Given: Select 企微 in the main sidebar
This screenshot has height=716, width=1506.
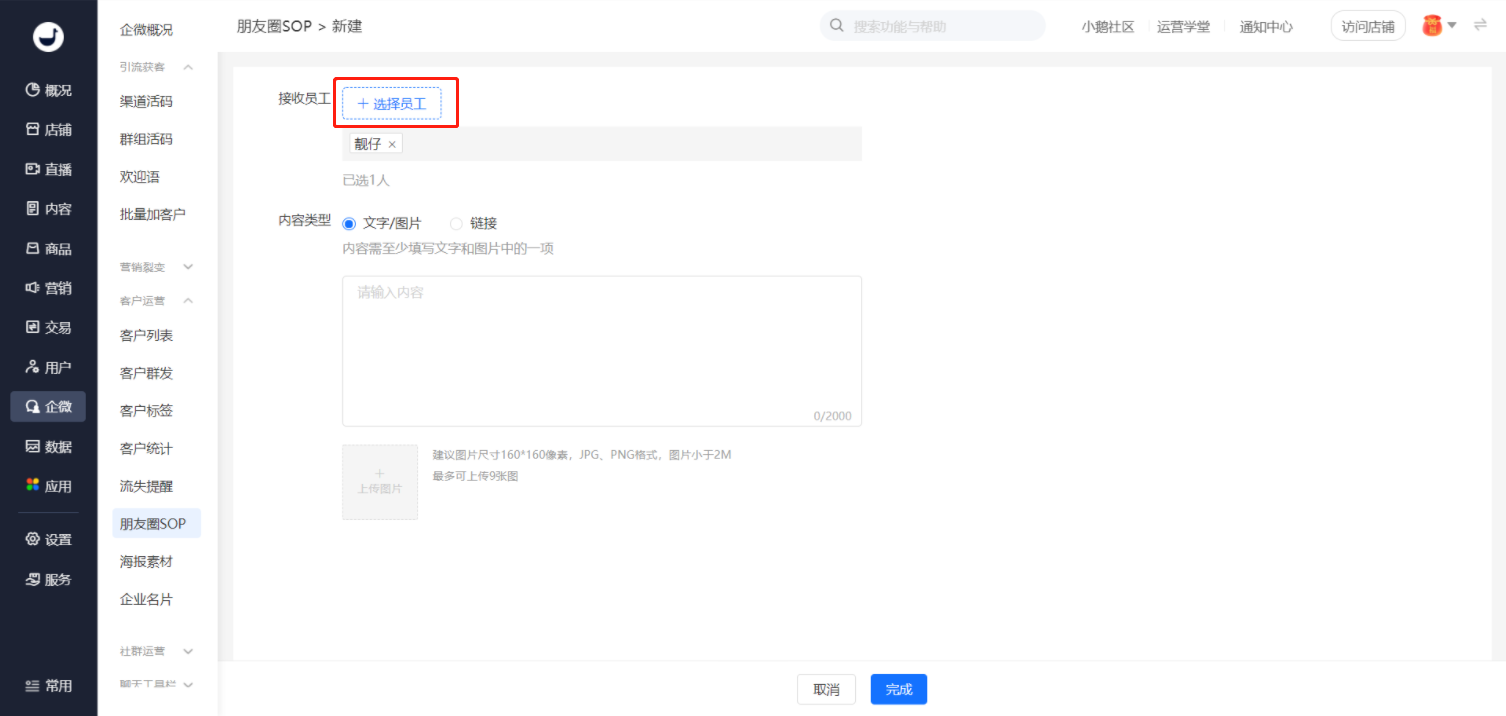Looking at the screenshot, I should [48, 407].
